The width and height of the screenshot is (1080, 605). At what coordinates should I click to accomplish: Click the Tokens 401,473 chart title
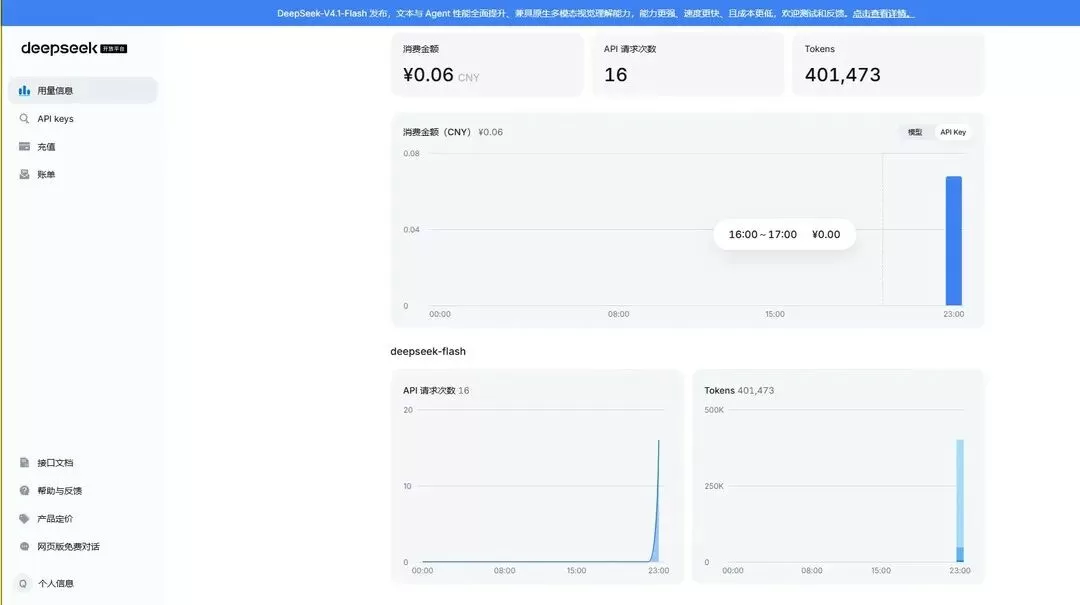(739, 390)
